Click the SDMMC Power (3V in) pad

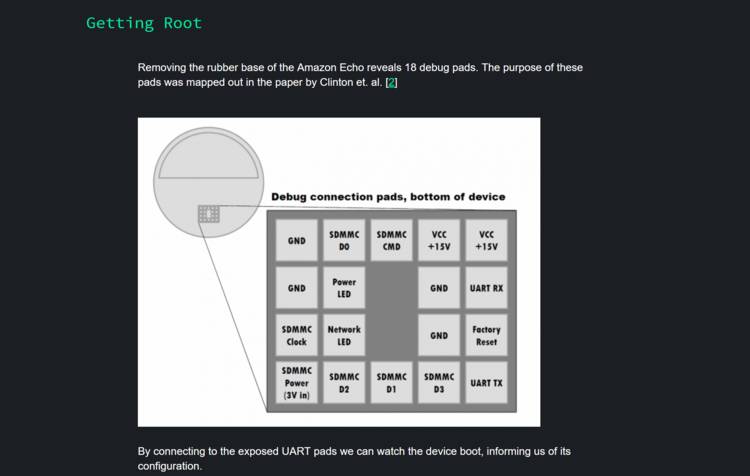pyautogui.click(x=297, y=383)
